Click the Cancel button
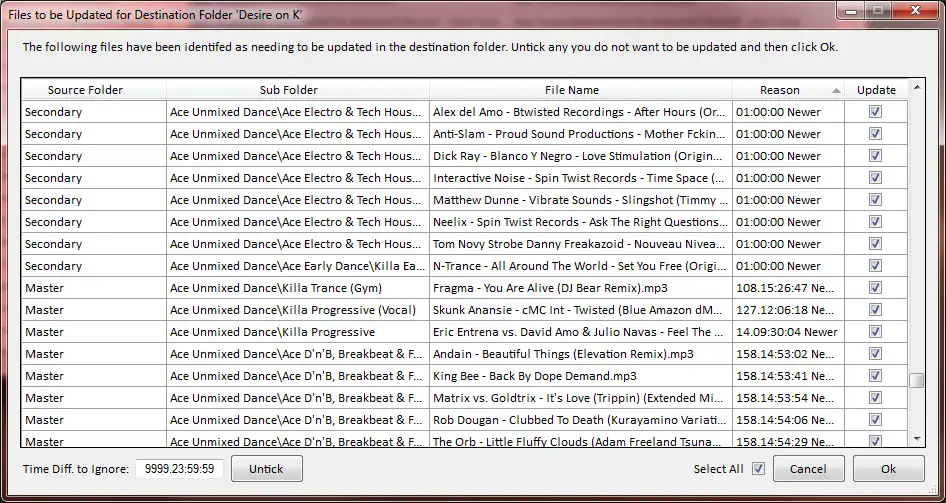This screenshot has height=503, width=946. [x=808, y=469]
